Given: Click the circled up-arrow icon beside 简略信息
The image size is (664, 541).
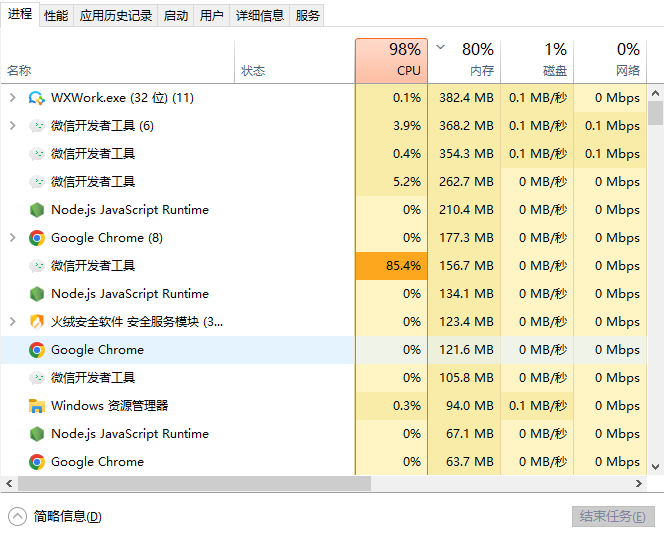Looking at the screenshot, I should (17, 516).
